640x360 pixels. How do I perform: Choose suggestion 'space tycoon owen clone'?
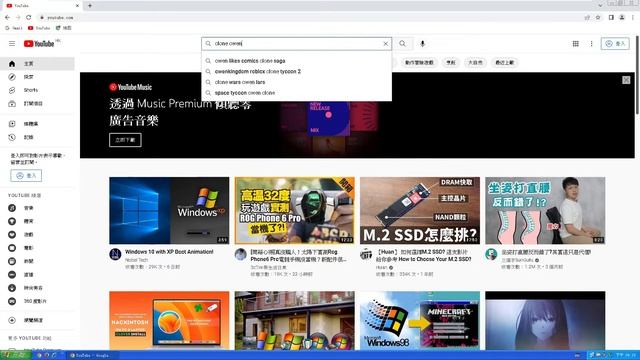(296, 93)
